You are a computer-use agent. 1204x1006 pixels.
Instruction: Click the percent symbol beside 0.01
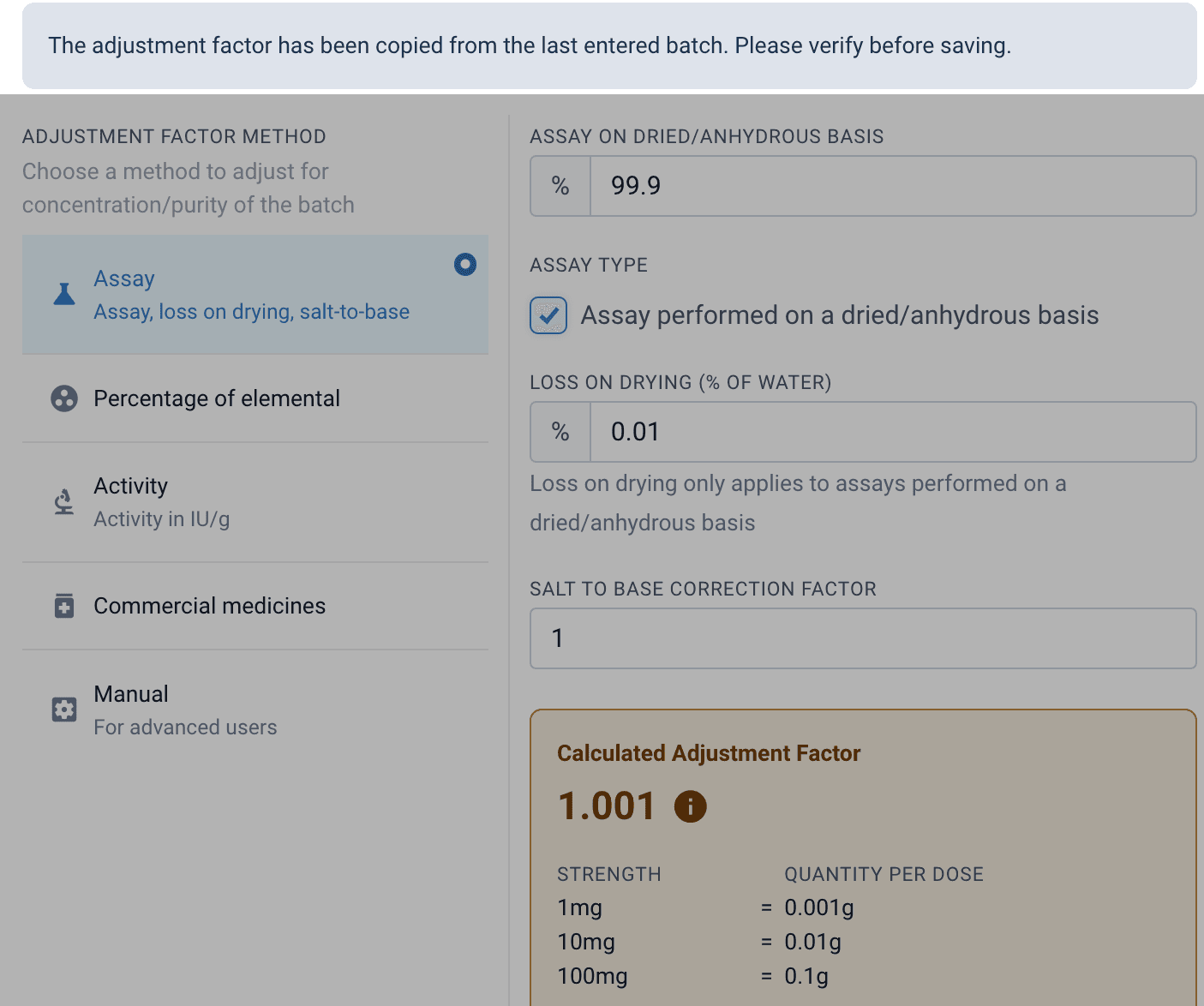click(560, 432)
